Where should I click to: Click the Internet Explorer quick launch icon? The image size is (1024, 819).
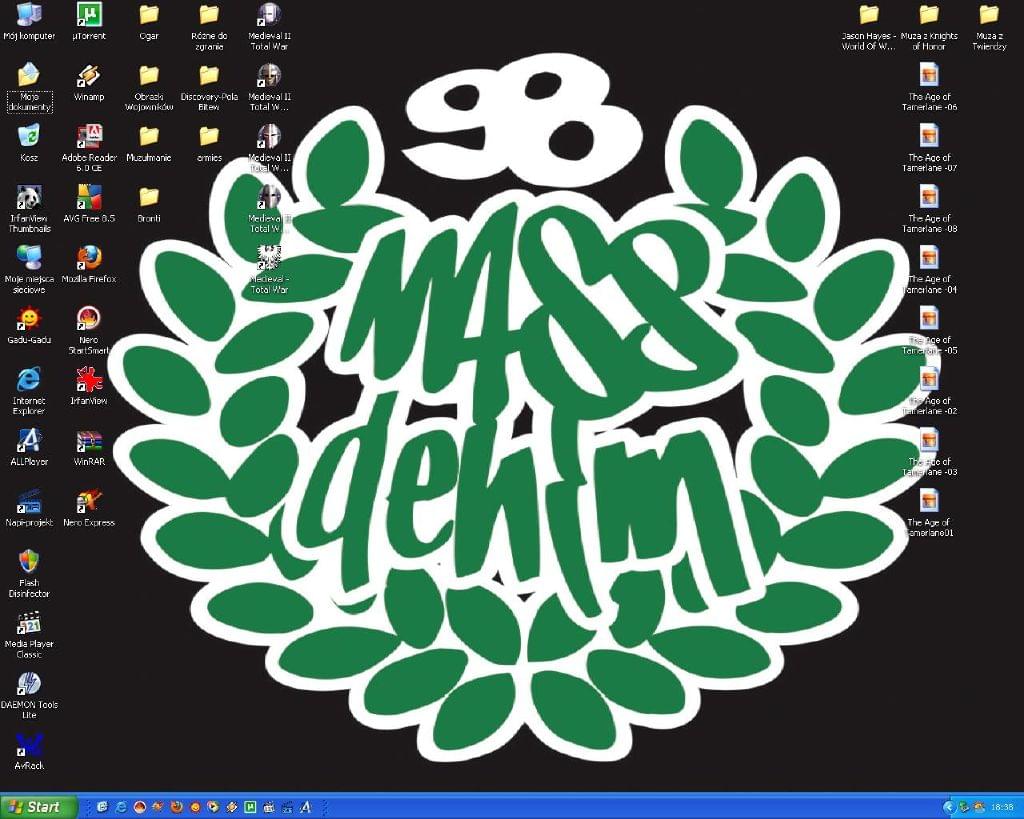pos(120,806)
